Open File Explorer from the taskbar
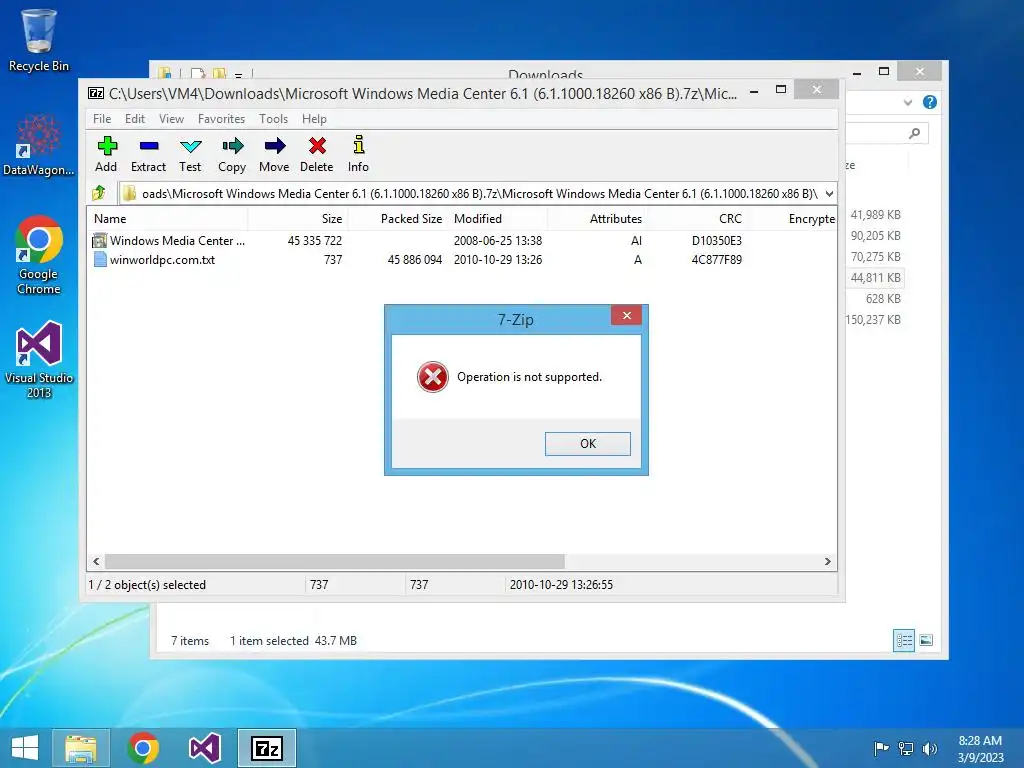This screenshot has width=1024, height=768. tap(81, 748)
